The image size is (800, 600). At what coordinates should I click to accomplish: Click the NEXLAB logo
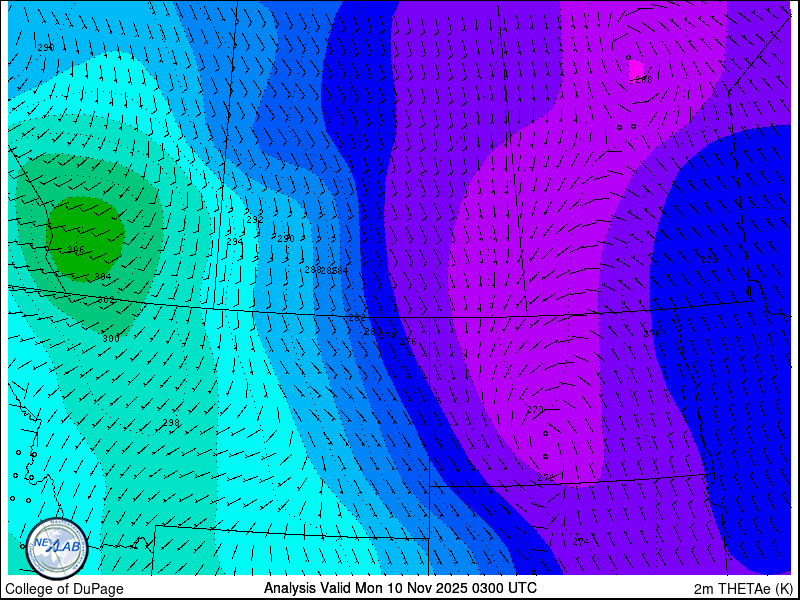click(x=57, y=549)
